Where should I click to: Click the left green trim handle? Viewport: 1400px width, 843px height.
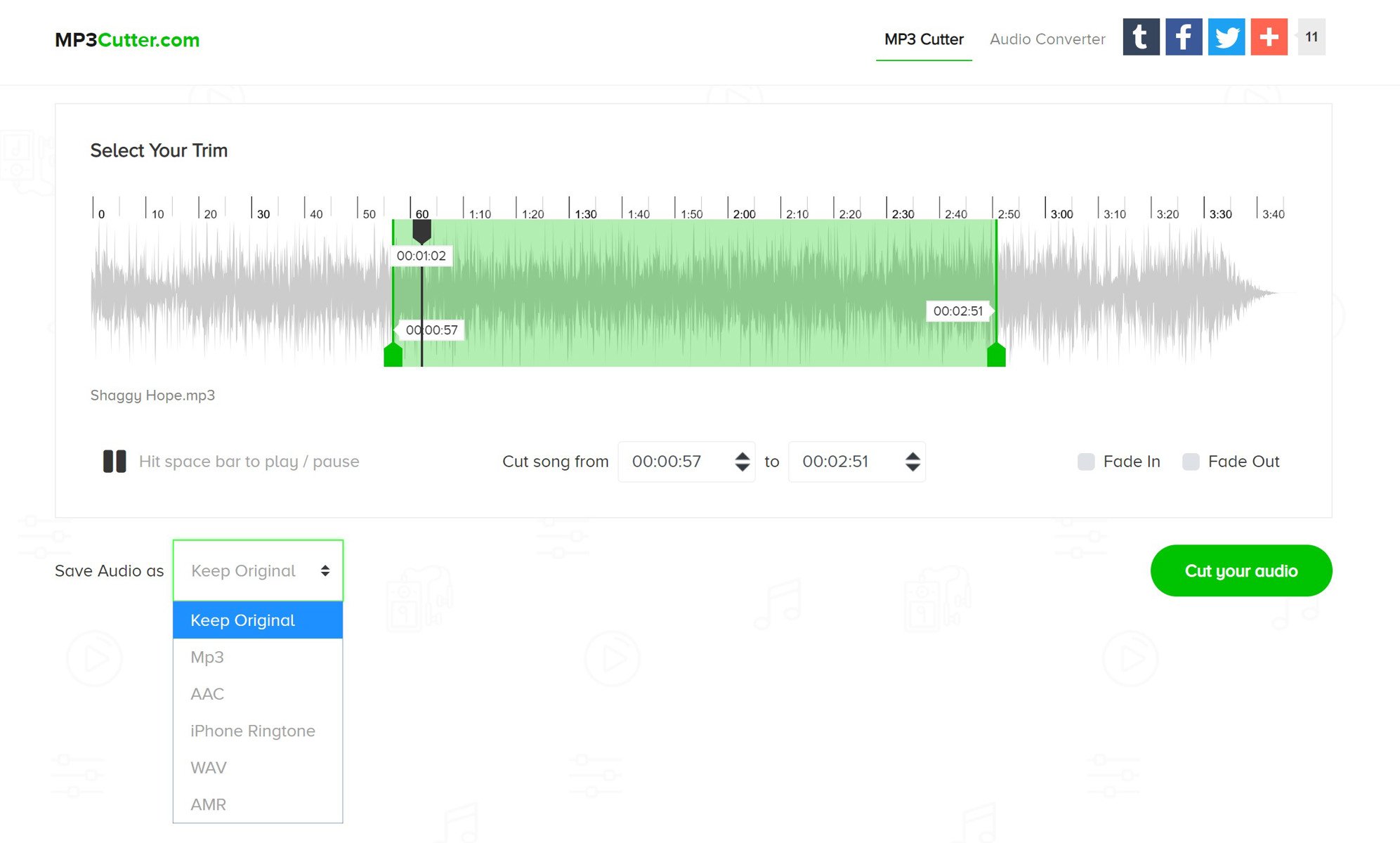point(393,355)
